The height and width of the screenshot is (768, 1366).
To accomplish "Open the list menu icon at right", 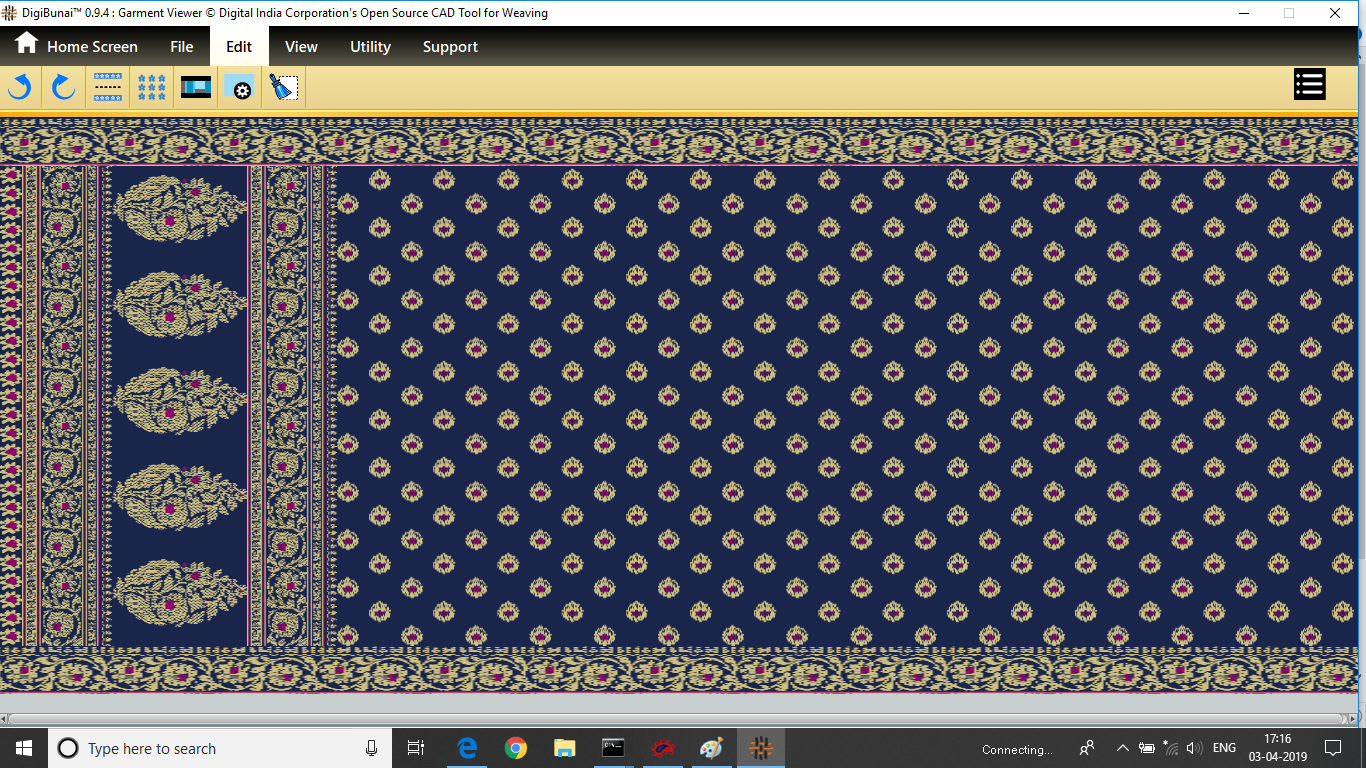I will pyautogui.click(x=1309, y=85).
